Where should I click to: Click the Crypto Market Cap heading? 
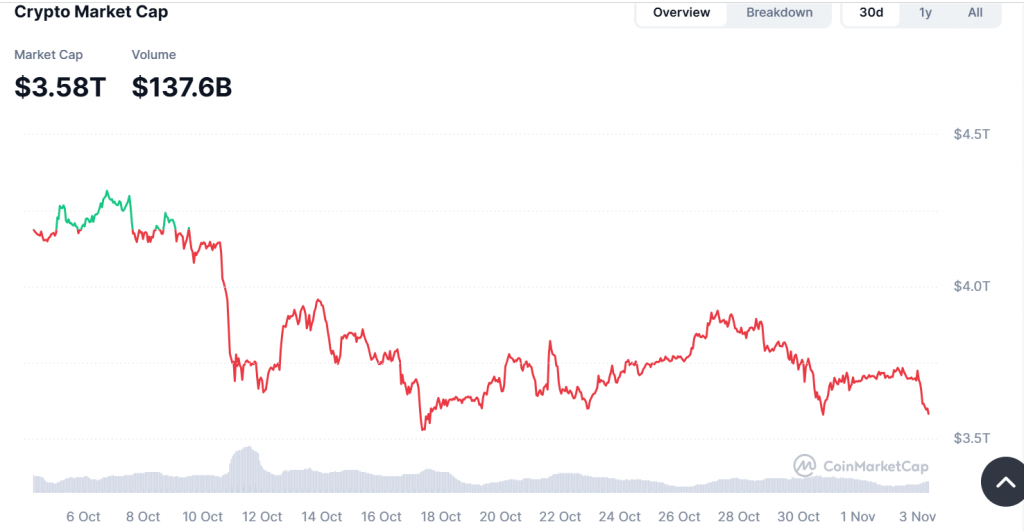(x=91, y=12)
